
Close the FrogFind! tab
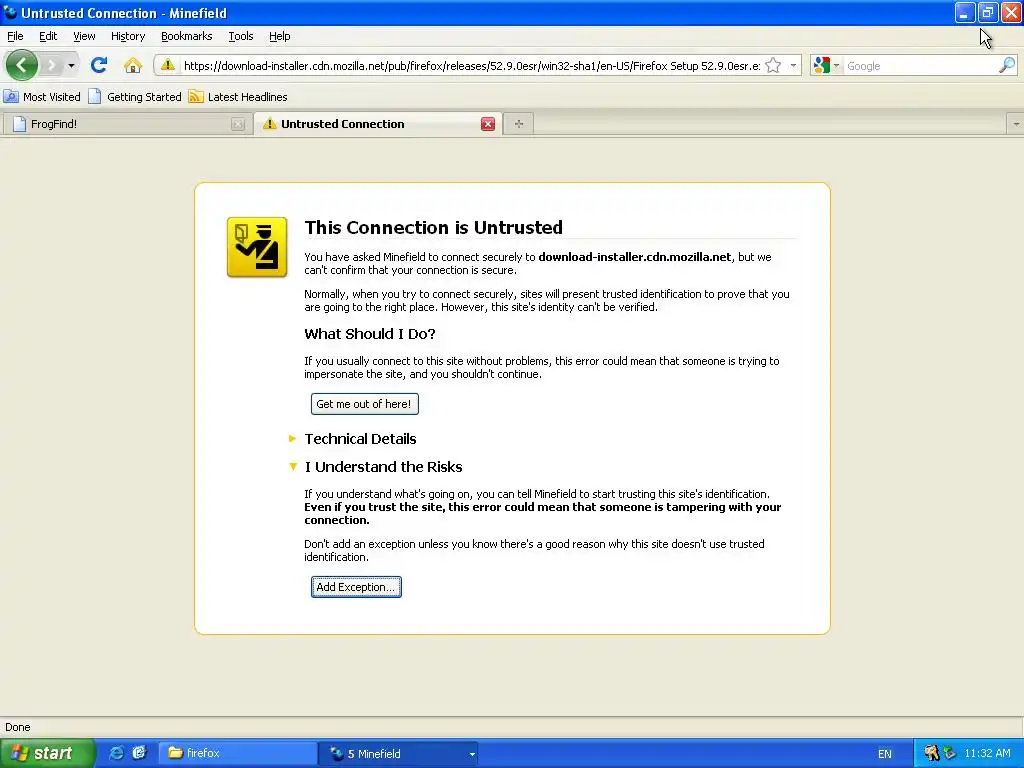tap(238, 124)
